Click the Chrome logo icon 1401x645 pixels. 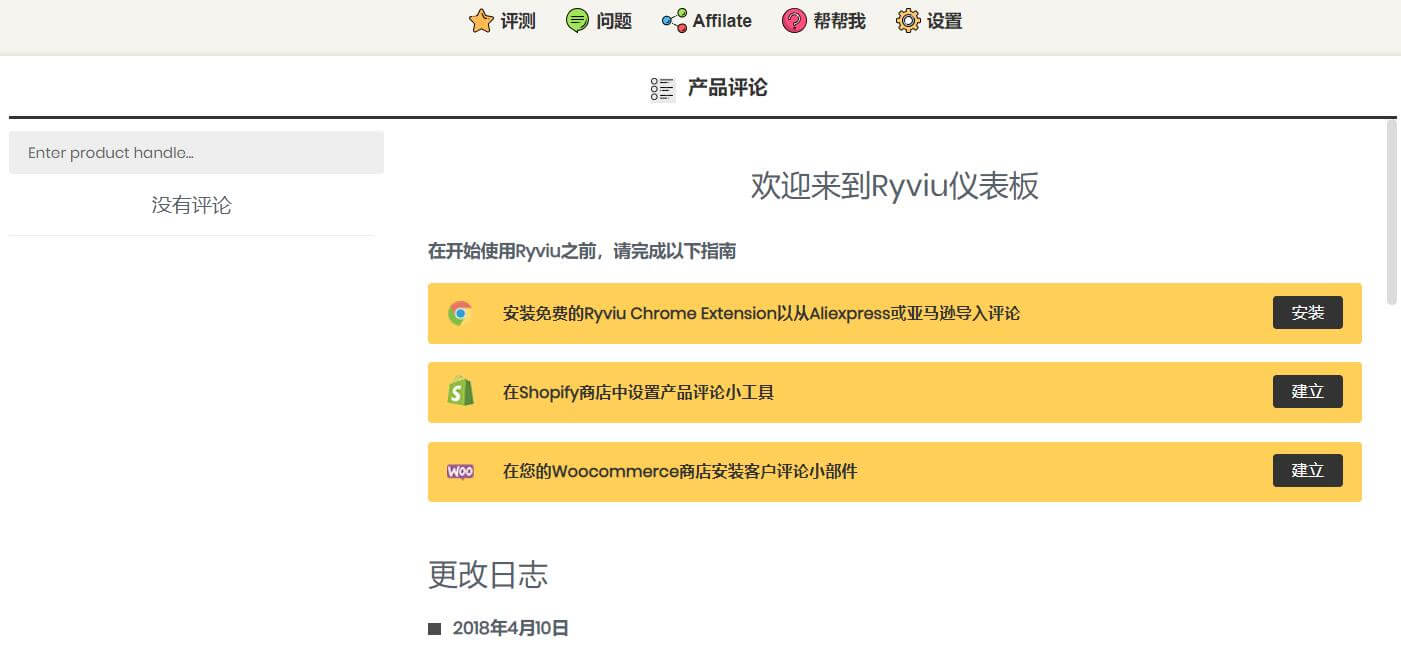pyautogui.click(x=460, y=314)
